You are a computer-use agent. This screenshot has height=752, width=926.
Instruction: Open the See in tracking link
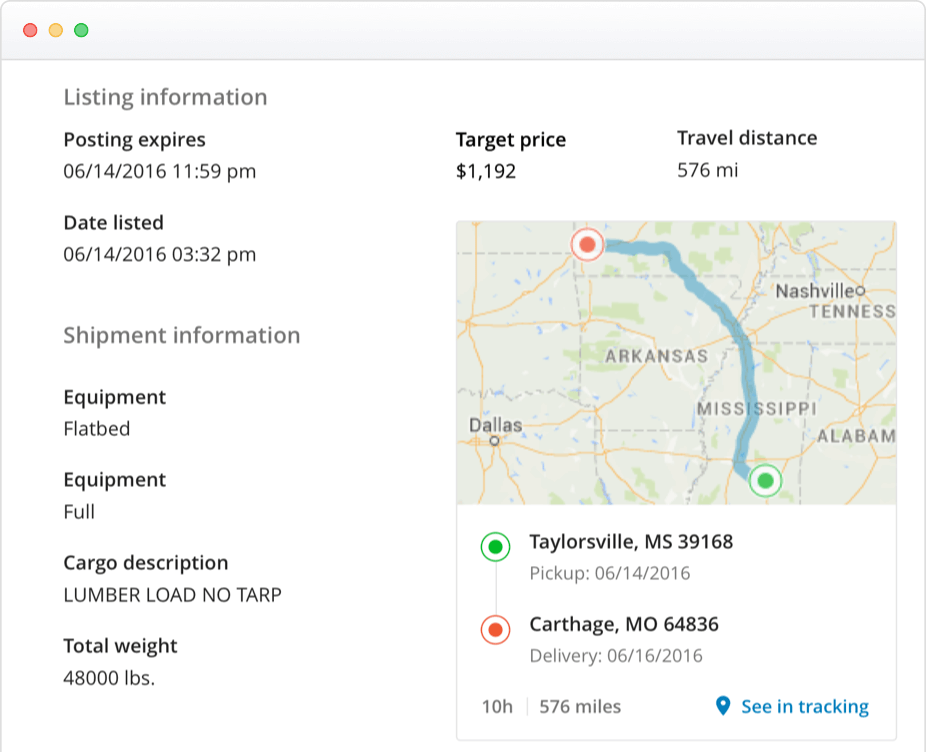(x=803, y=707)
